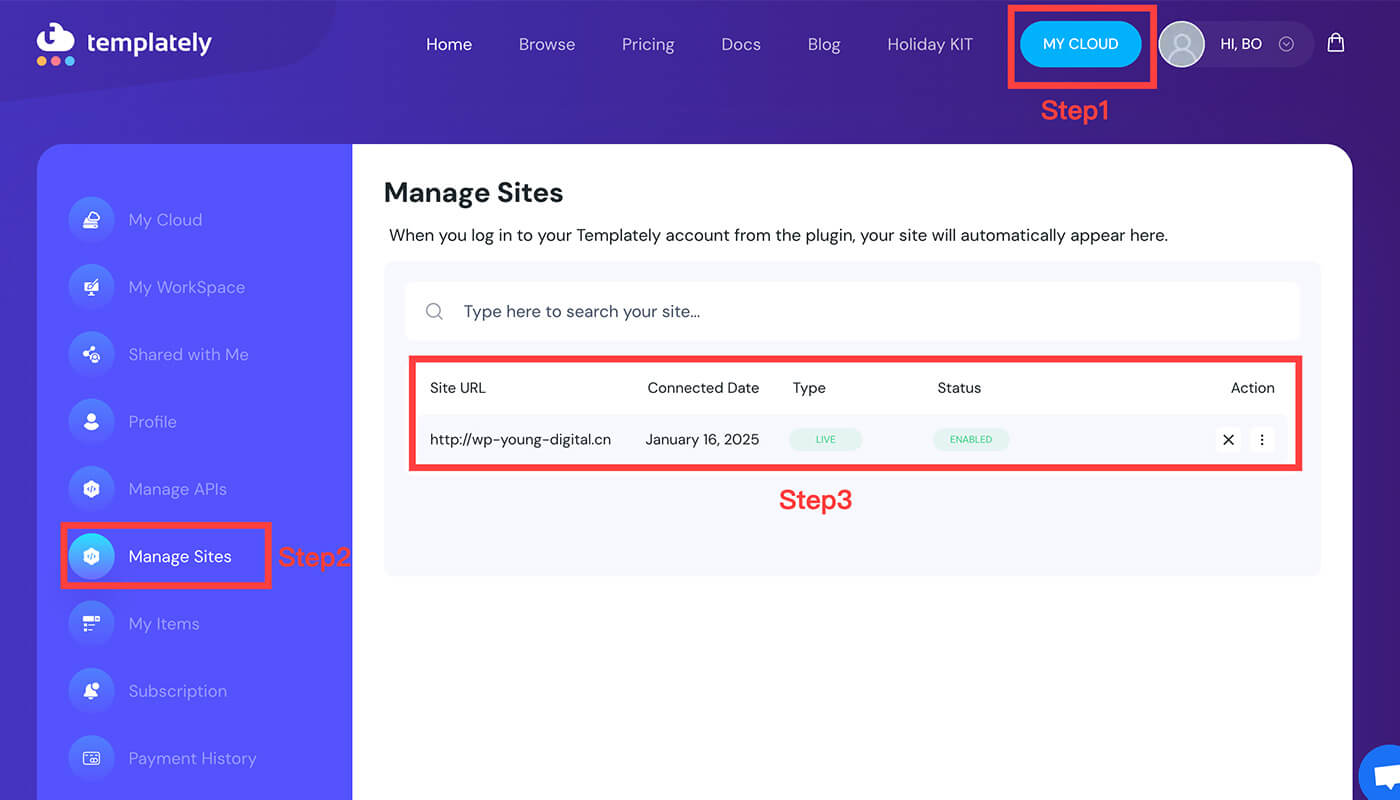Click the Type column header
Viewport: 1400px width, 800px height.
coord(809,388)
